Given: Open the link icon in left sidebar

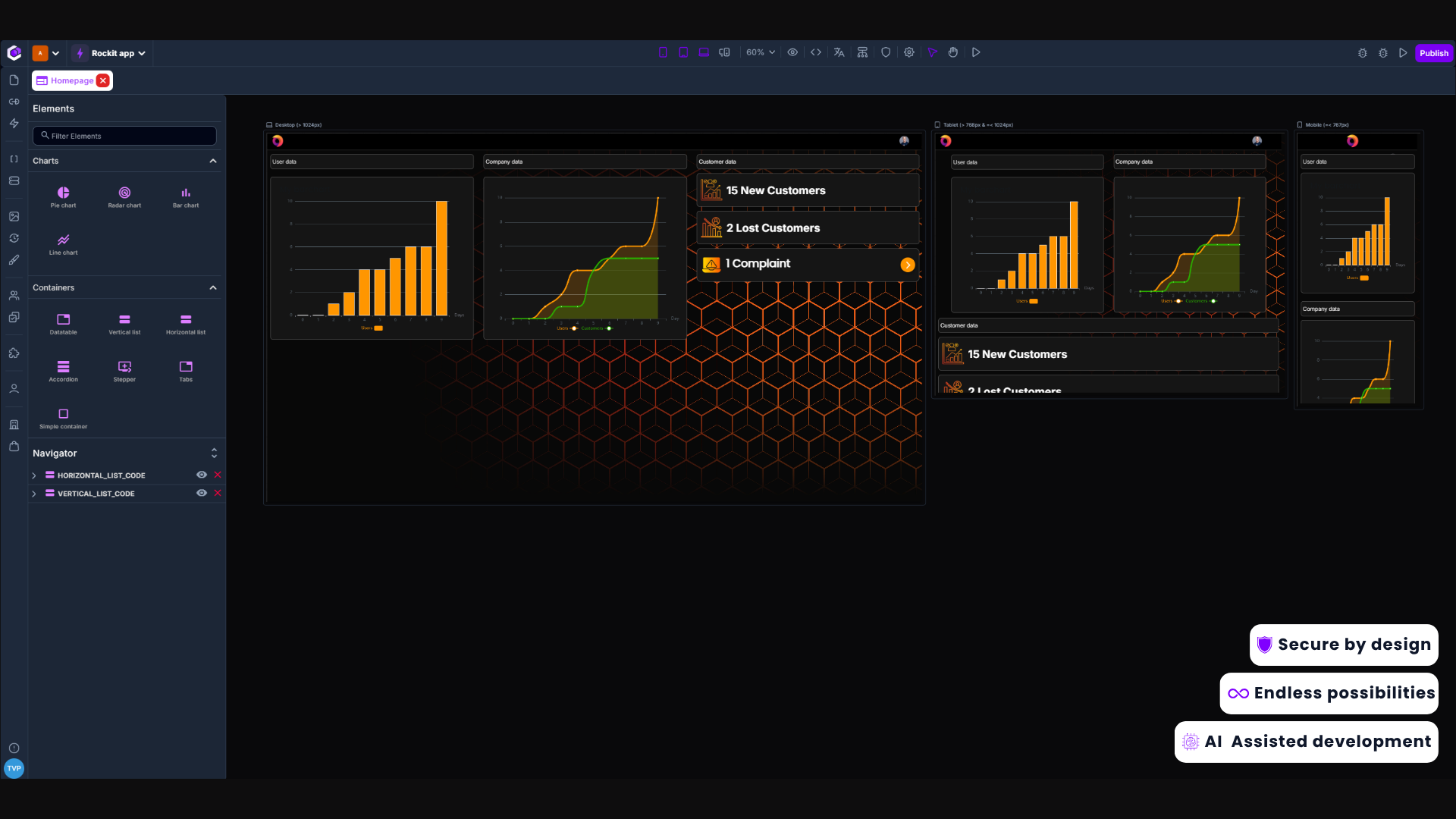Looking at the screenshot, I should (x=14, y=102).
